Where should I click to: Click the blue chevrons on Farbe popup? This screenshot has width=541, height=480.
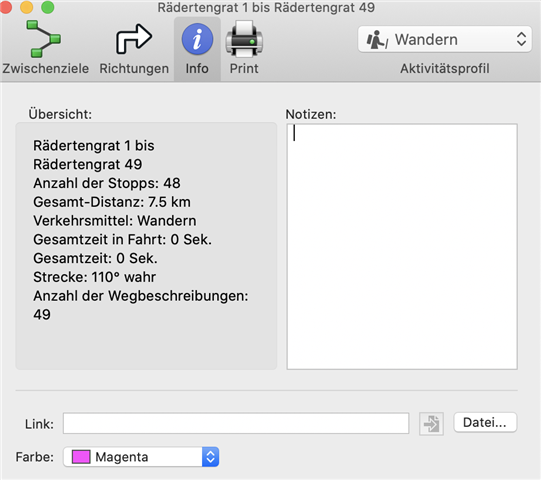click(x=210, y=457)
